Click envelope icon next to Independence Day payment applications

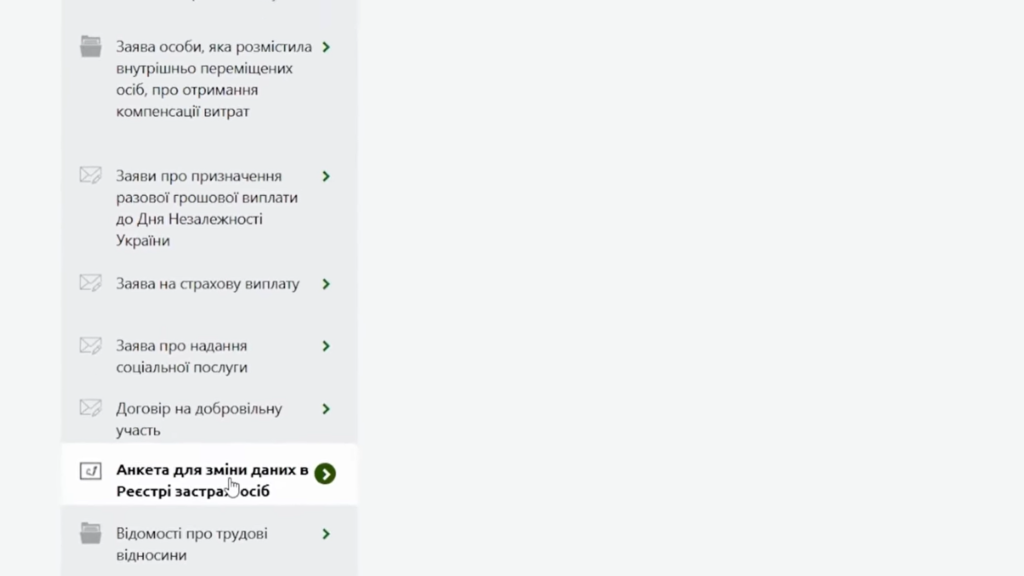click(91, 175)
